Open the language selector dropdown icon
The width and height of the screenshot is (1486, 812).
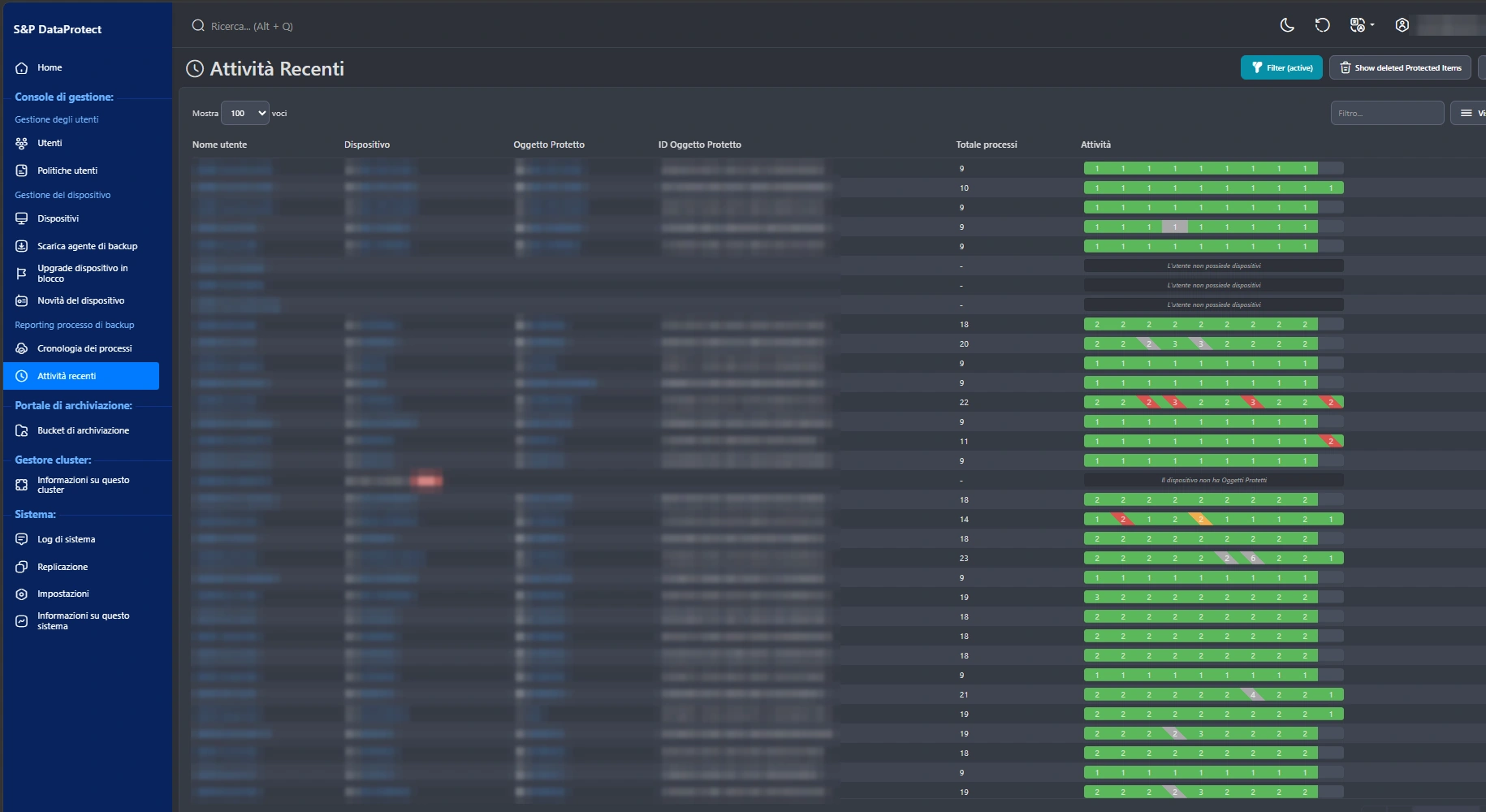pyautogui.click(x=1362, y=25)
